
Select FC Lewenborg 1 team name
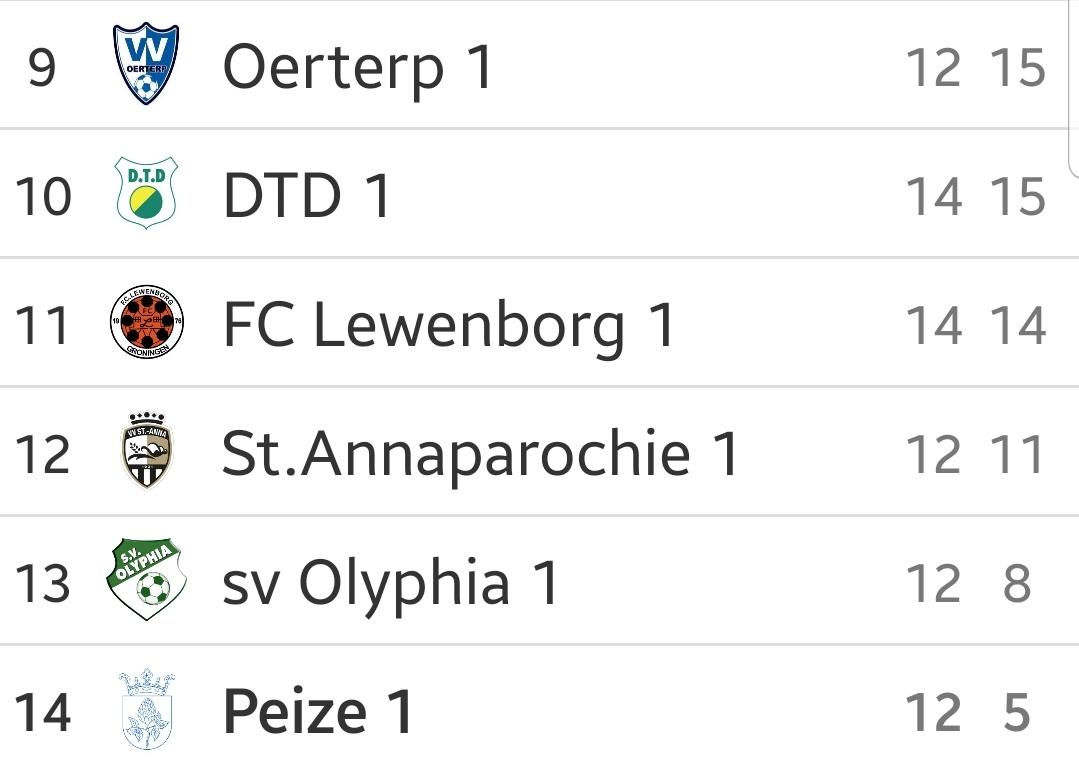[449, 325]
